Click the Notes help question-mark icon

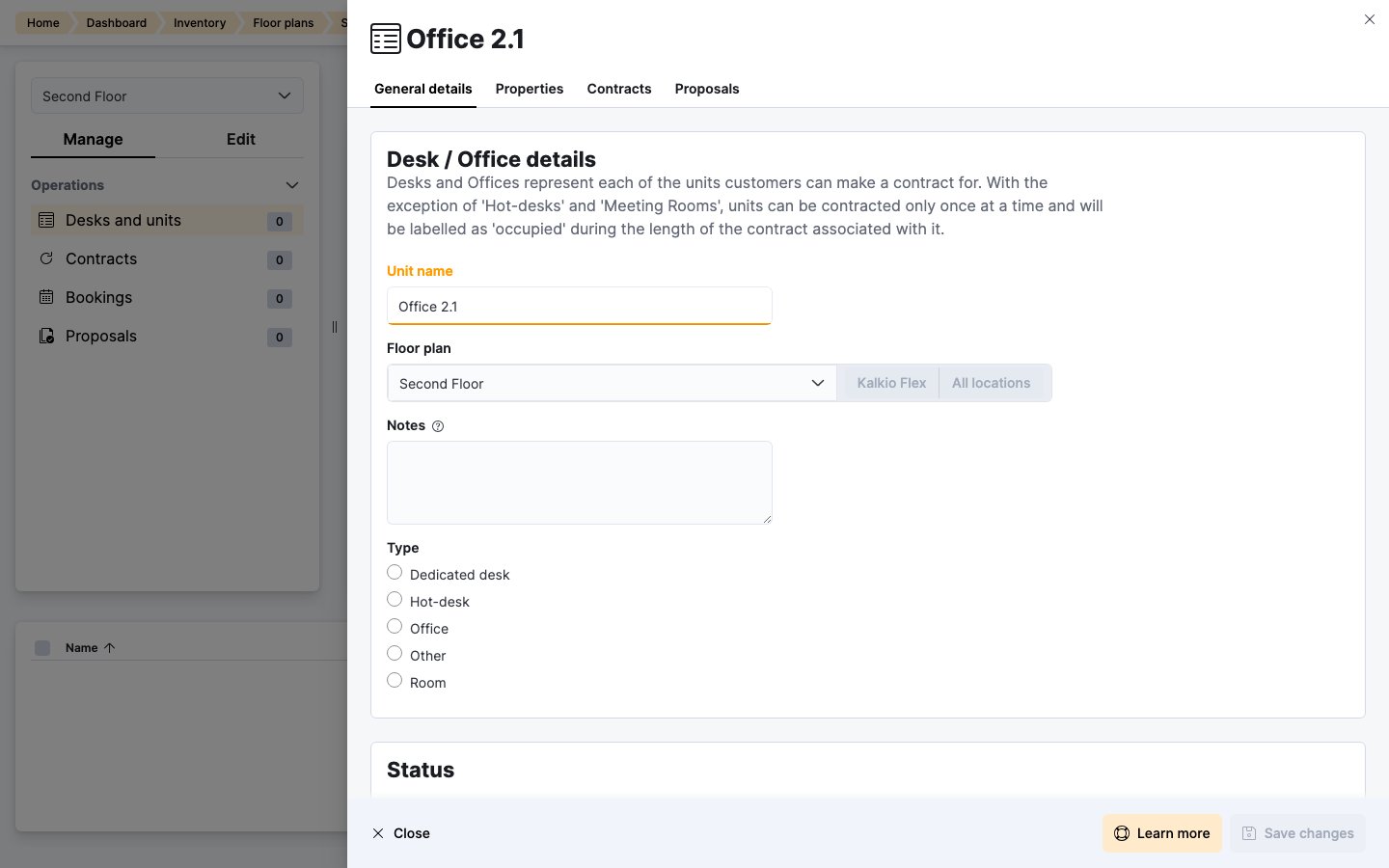(438, 426)
